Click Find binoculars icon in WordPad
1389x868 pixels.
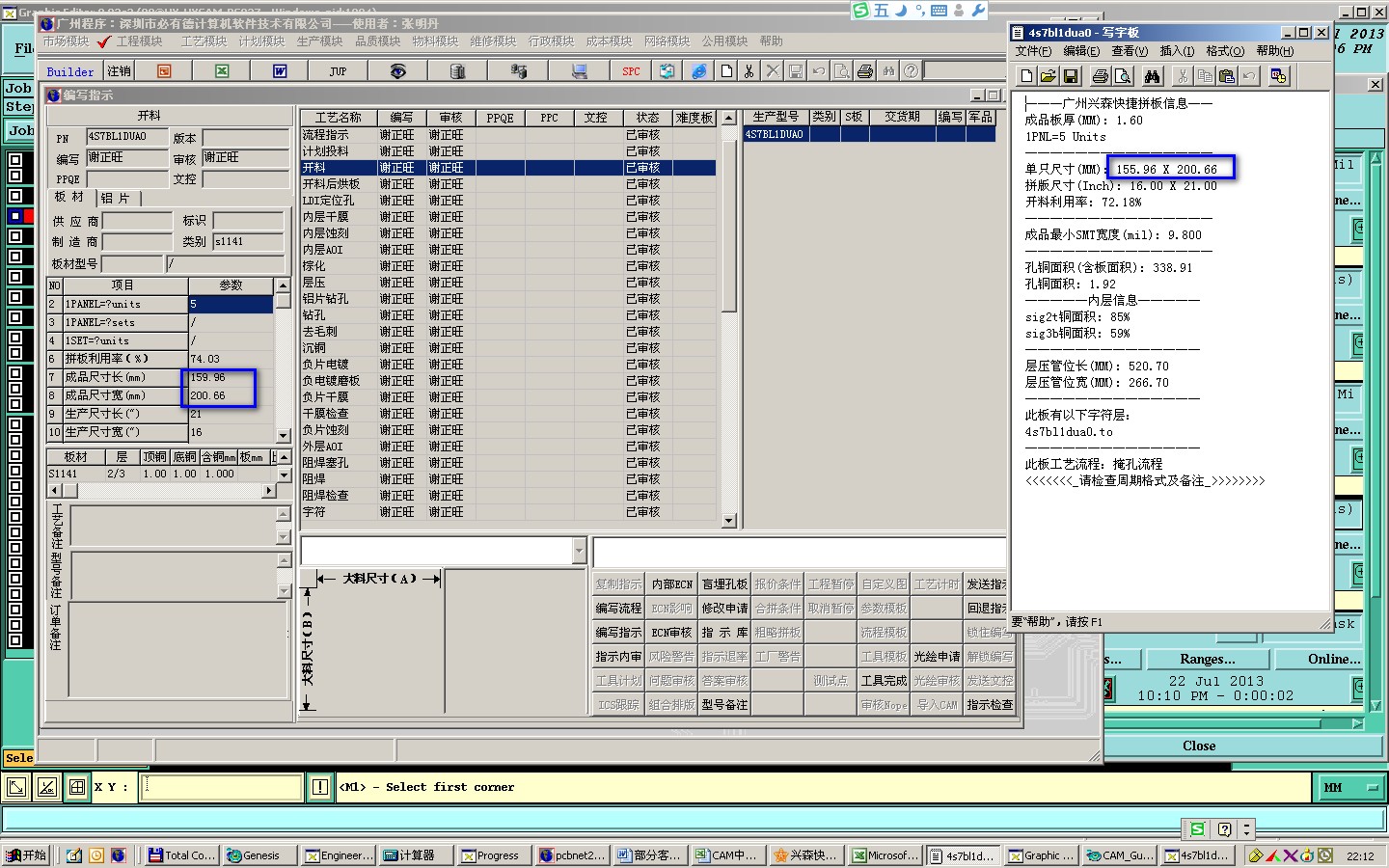point(1152,76)
